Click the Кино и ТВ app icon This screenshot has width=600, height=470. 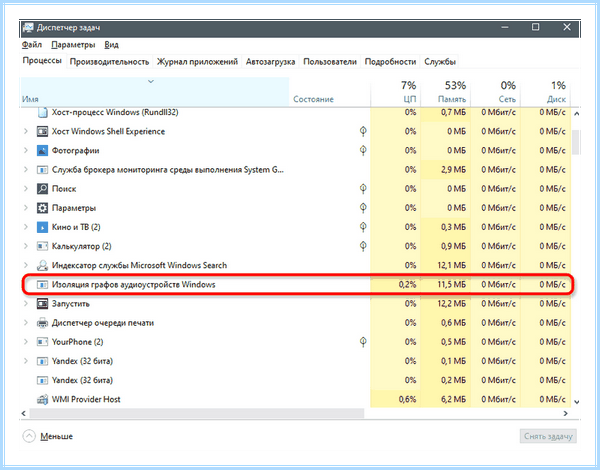(42, 227)
